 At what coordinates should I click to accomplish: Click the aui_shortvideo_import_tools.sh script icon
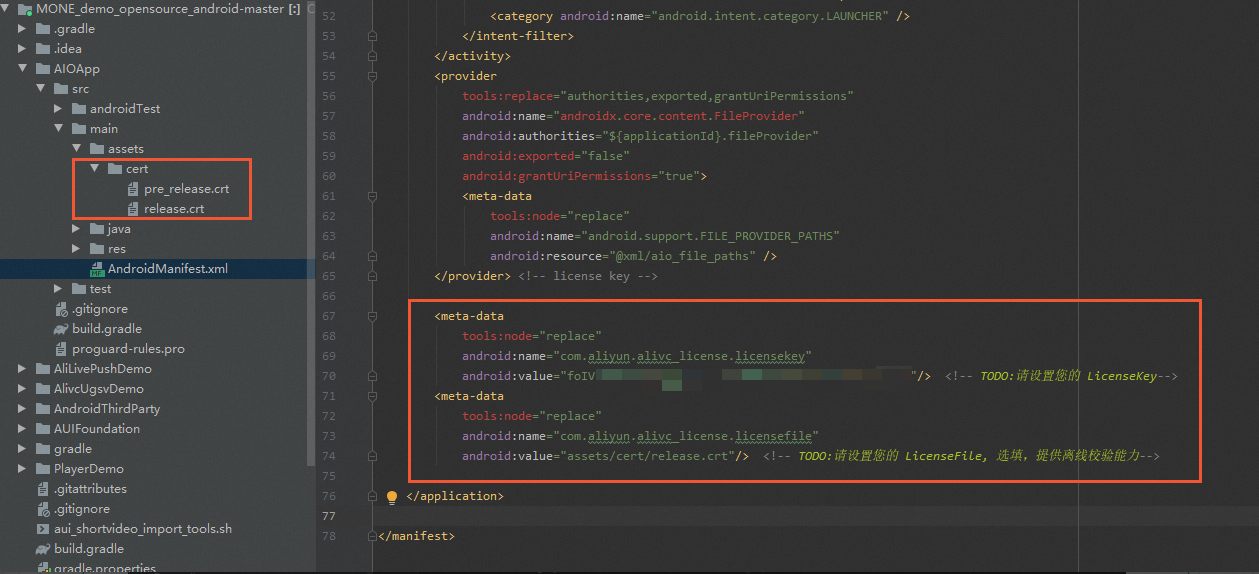[x=43, y=529]
